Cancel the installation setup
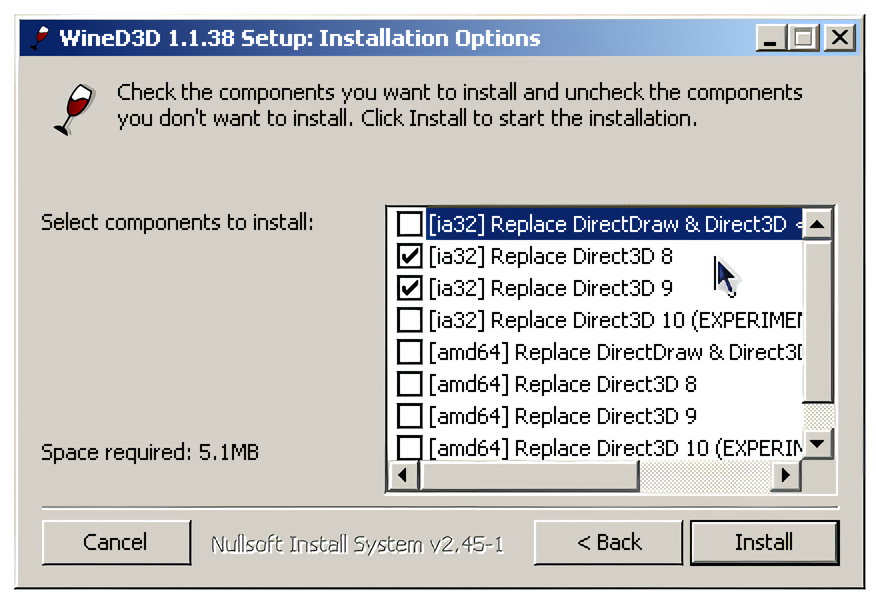This screenshot has height=610, width=876. (x=115, y=542)
